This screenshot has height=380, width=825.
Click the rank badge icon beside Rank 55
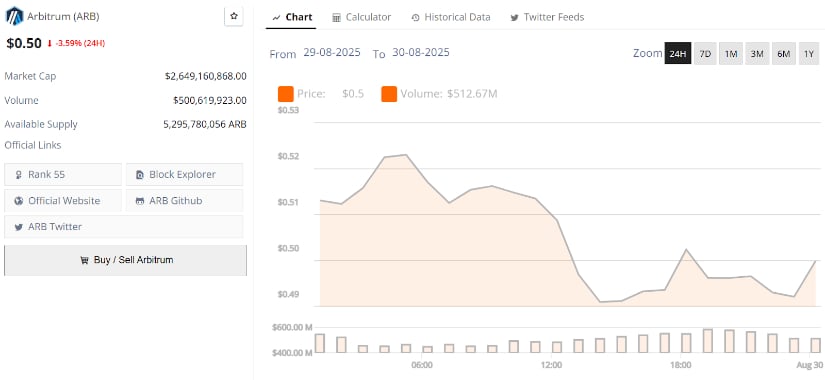click(19, 175)
